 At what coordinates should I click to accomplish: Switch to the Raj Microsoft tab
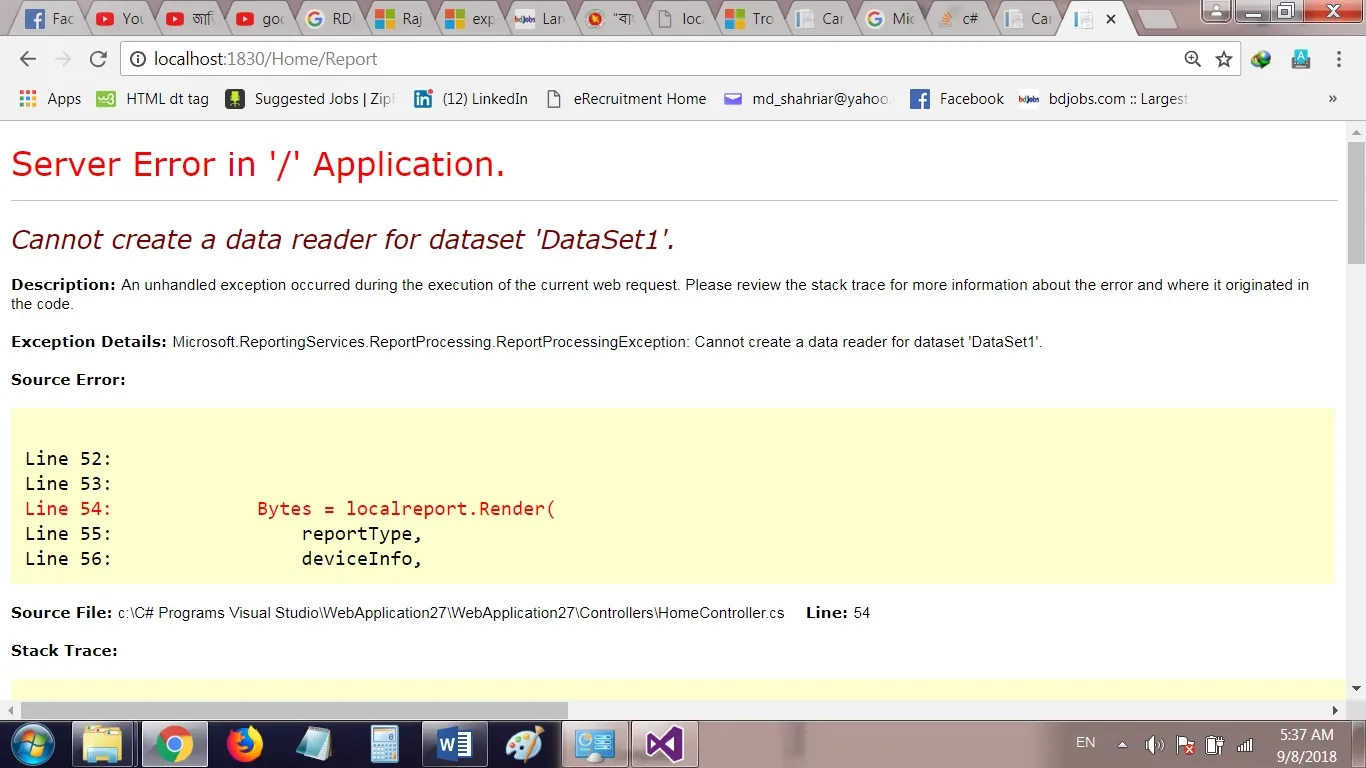point(398,19)
